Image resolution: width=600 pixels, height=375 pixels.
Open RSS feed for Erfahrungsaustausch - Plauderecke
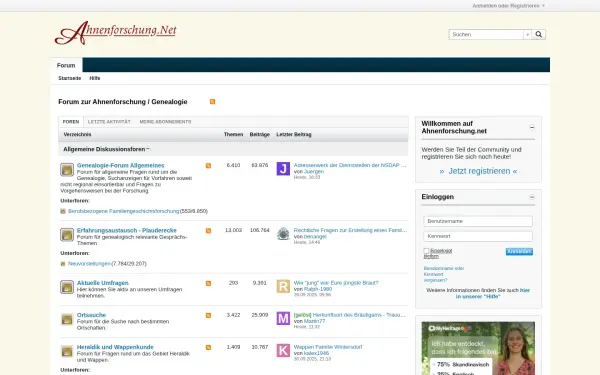pyautogui.click(x=208, y=231)
